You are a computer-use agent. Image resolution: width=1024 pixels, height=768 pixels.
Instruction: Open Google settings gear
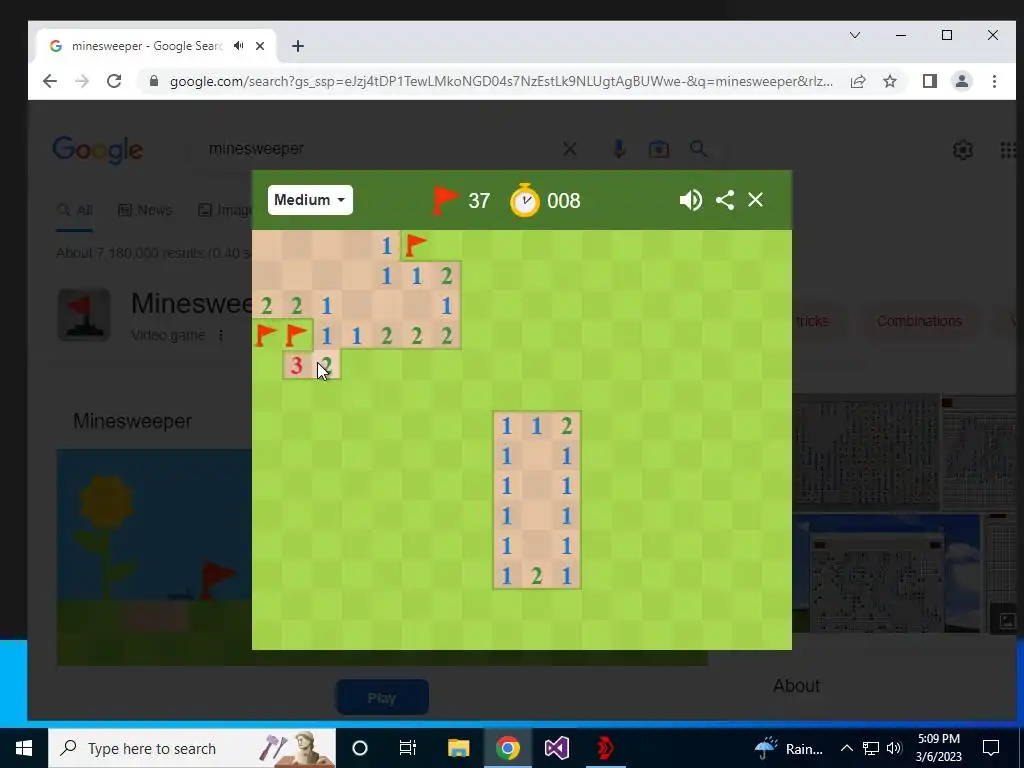pyautogui.click(x=963, y=150)
